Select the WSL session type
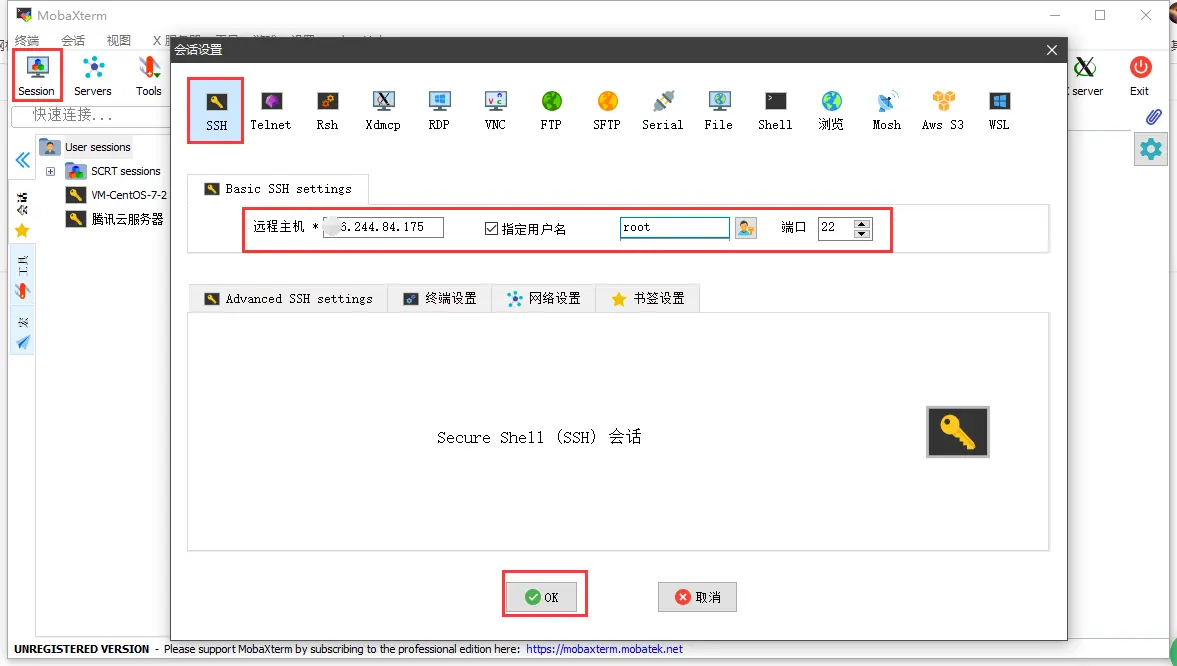 [x=999, y=110]
